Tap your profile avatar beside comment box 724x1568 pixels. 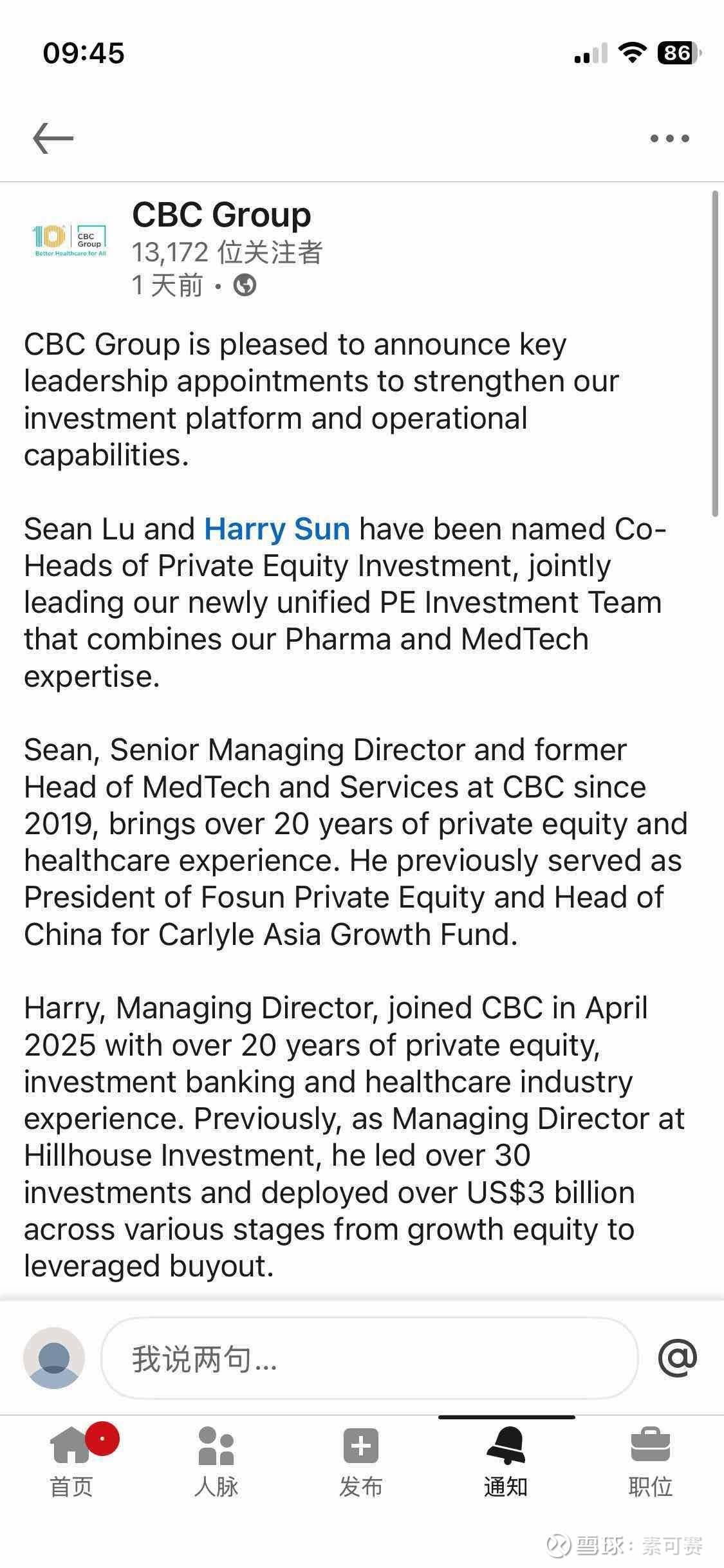(x=54, y=1358)
